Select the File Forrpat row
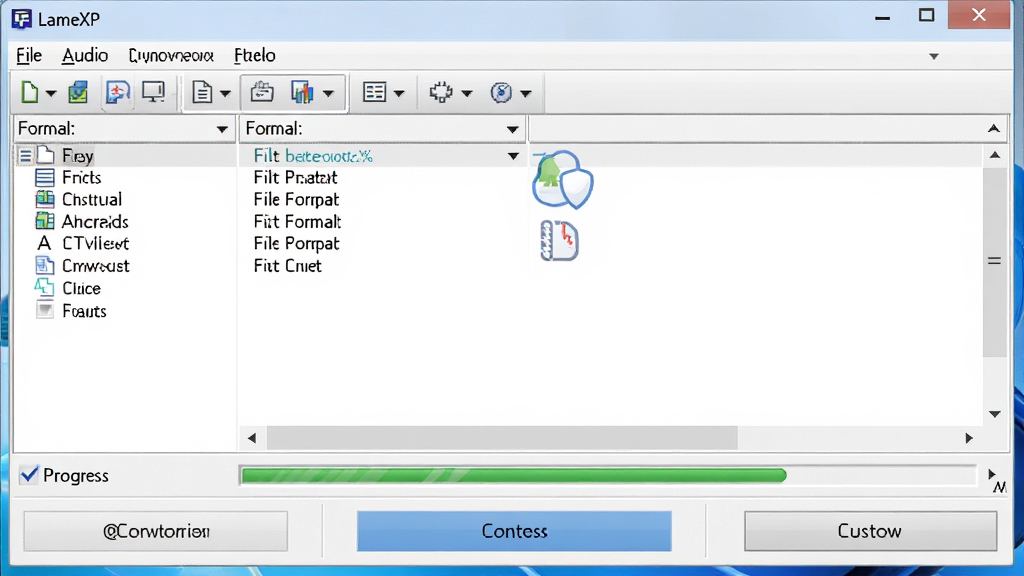1024x576 pixels. [296, 199]
